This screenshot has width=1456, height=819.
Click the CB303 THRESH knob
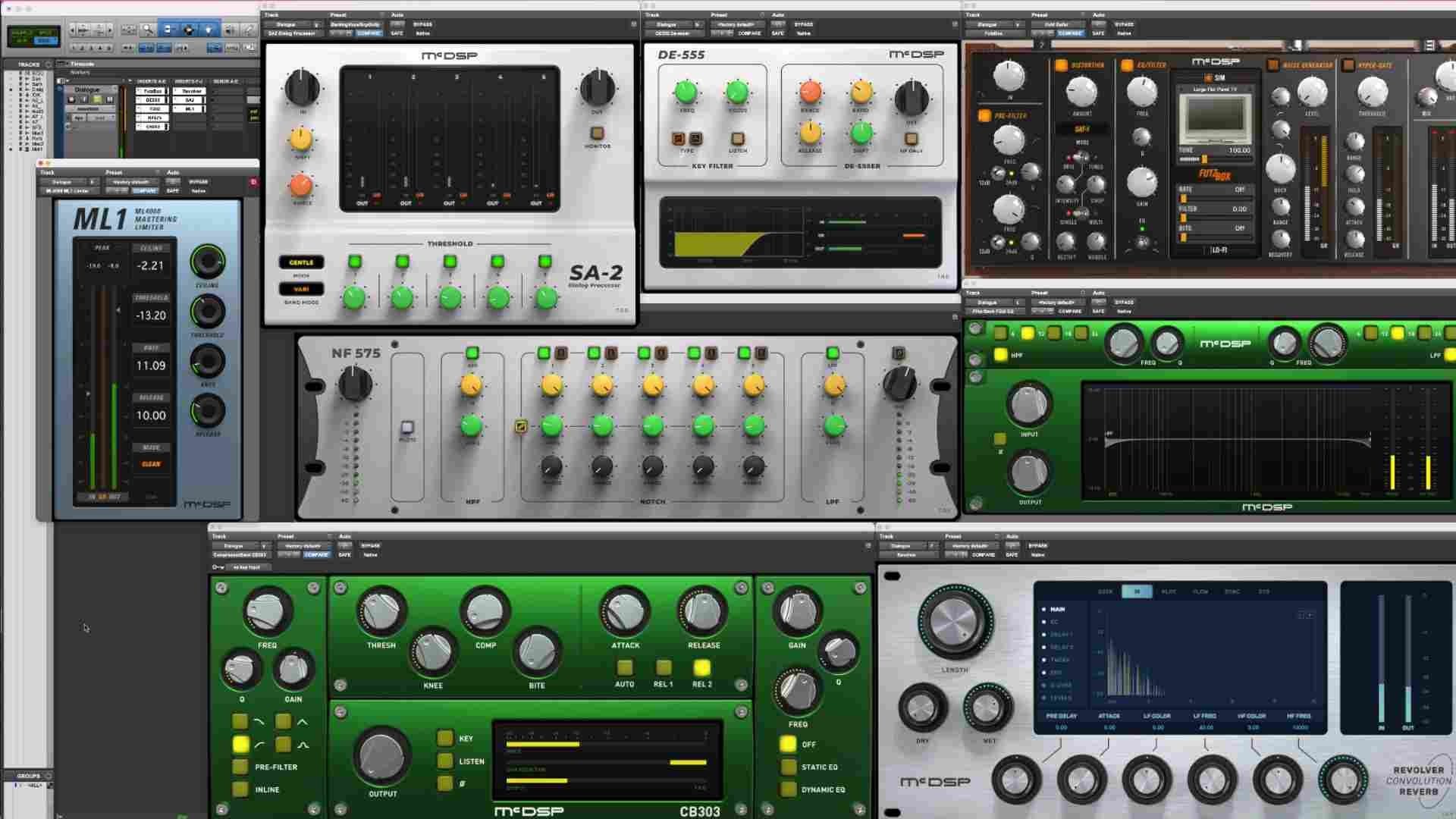click(x=381, y=613)
